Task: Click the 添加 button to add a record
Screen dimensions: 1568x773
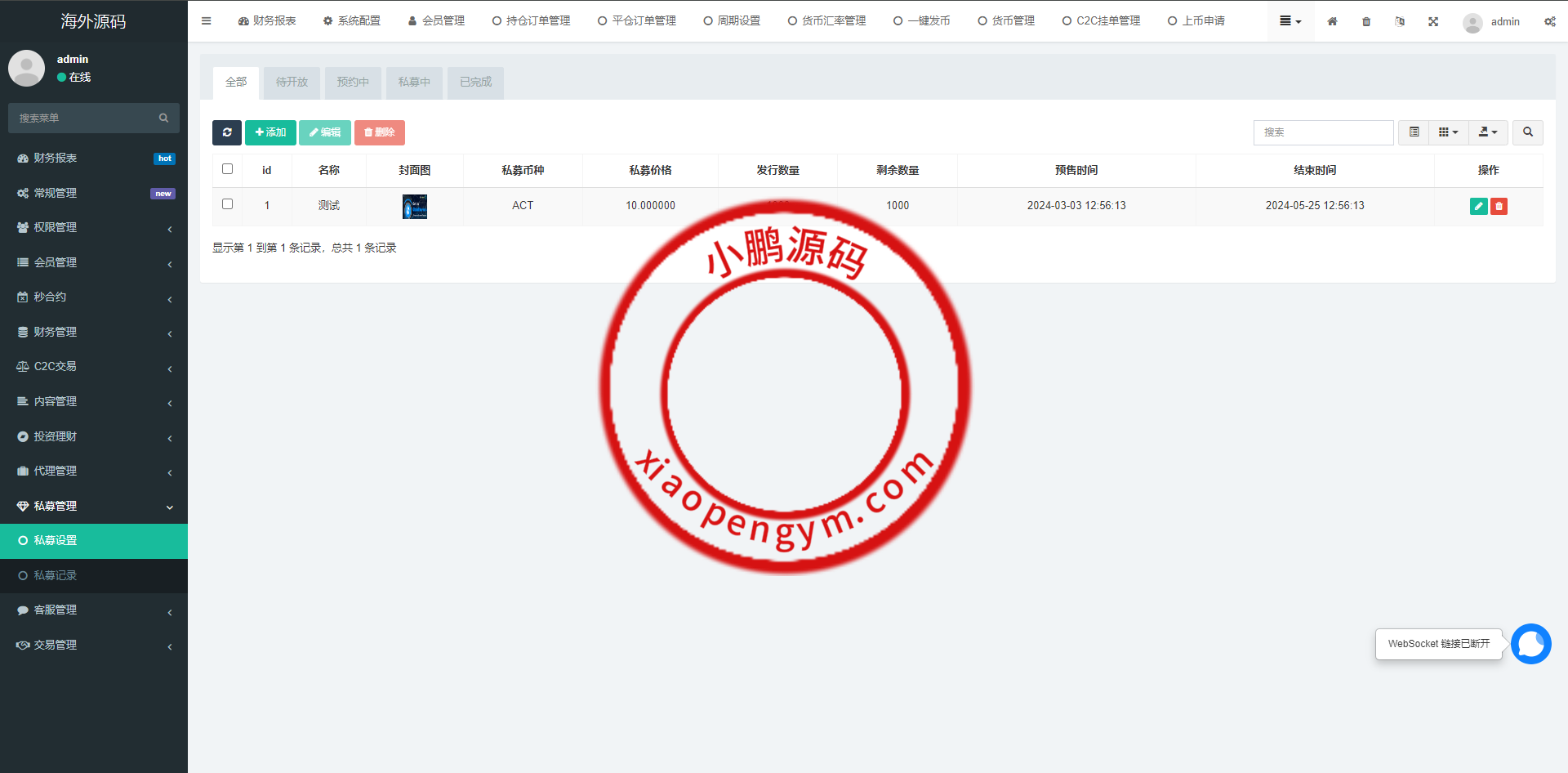Action: 270,132
